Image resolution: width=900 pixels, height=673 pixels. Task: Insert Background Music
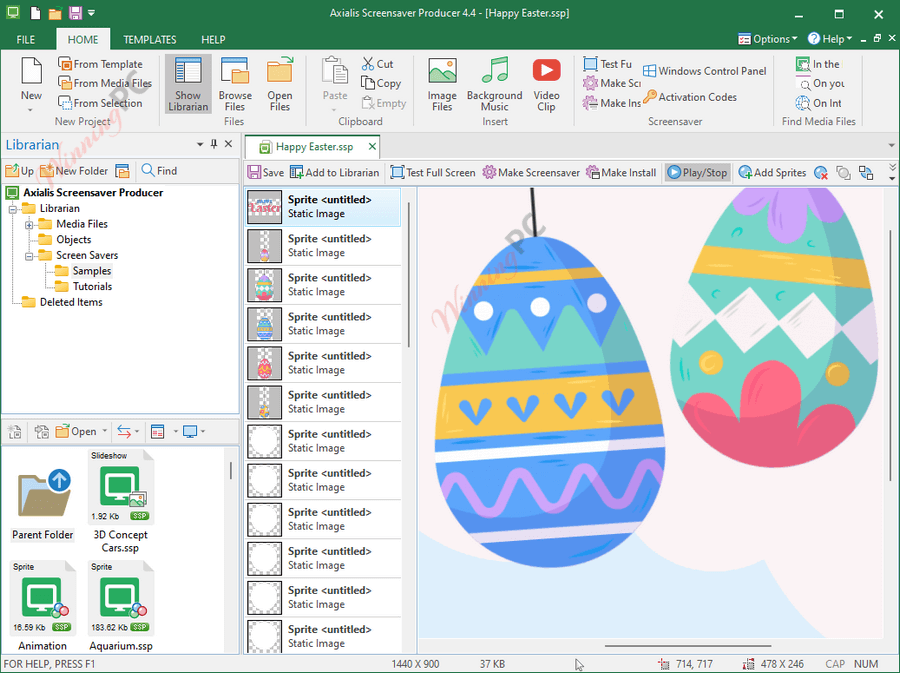[494, 84]
